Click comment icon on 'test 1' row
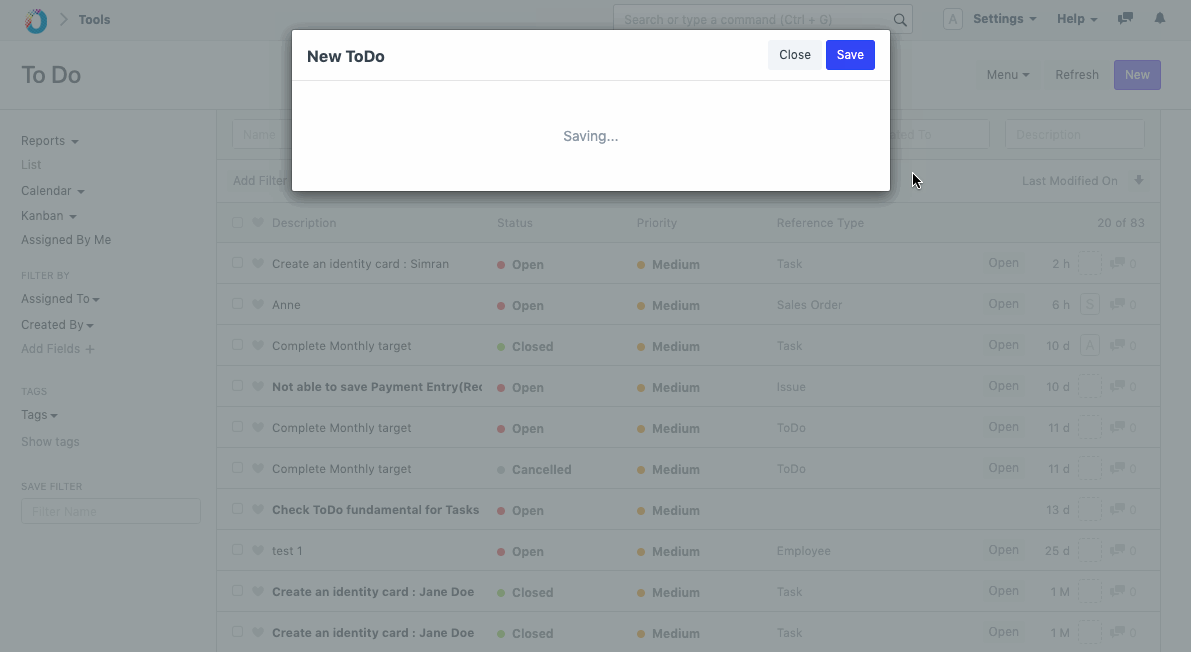The width and height of the screenshot is (1191, 652). coord(1118,551)
